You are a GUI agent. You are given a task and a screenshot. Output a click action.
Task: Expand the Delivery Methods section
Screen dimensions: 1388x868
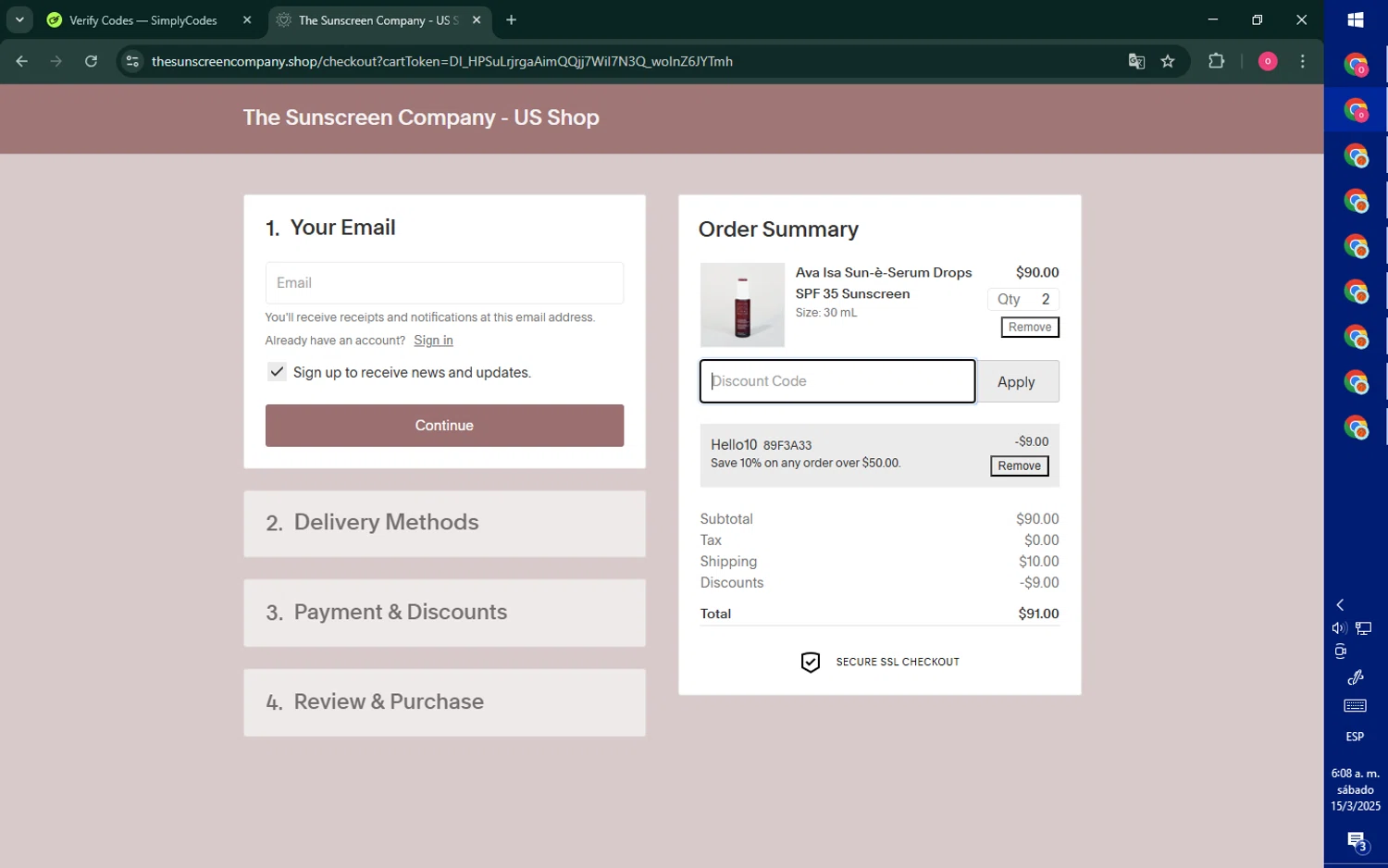click(x=444, y=523)
